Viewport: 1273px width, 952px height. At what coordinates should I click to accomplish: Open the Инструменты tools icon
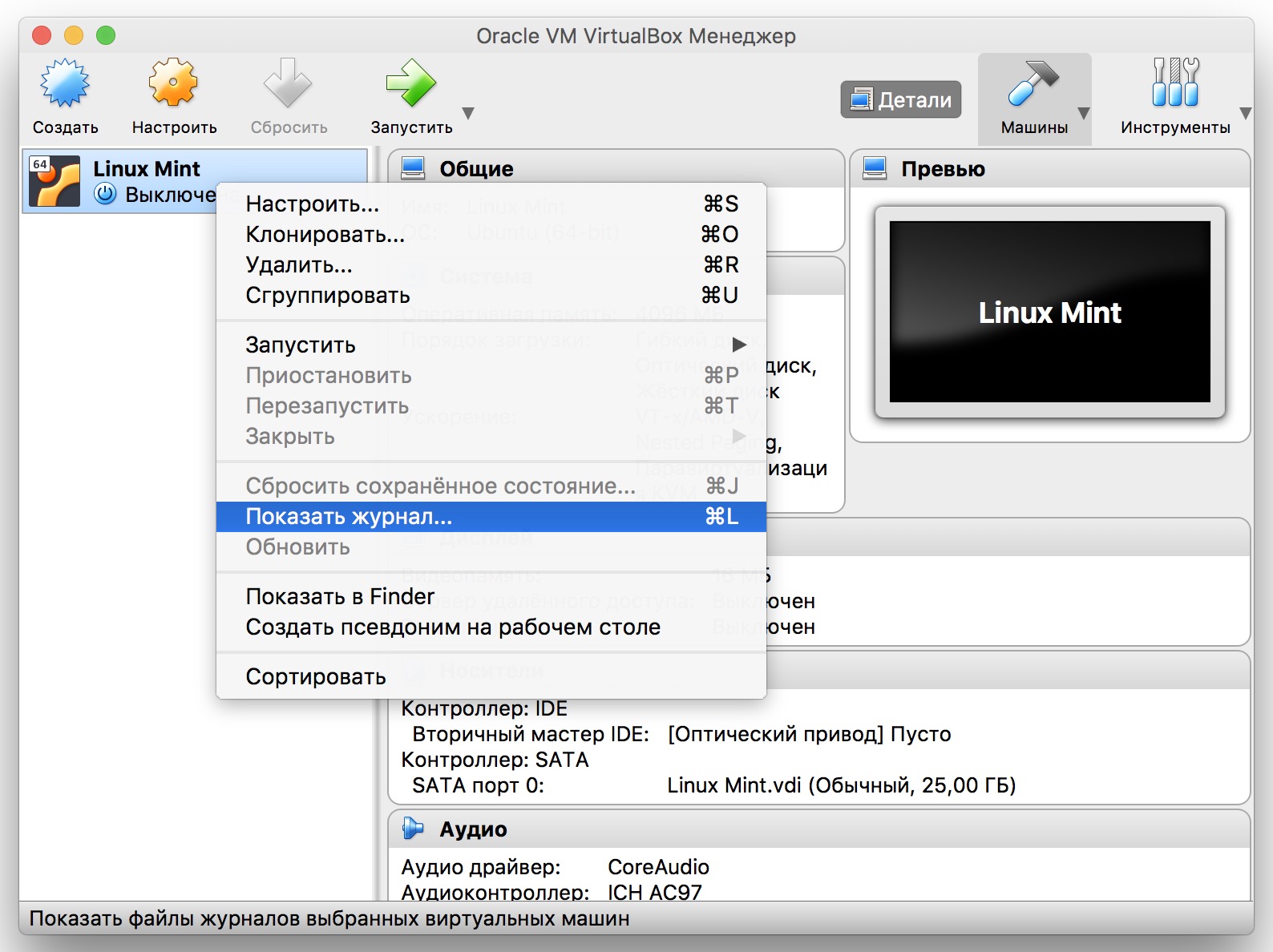point(1175,83)
